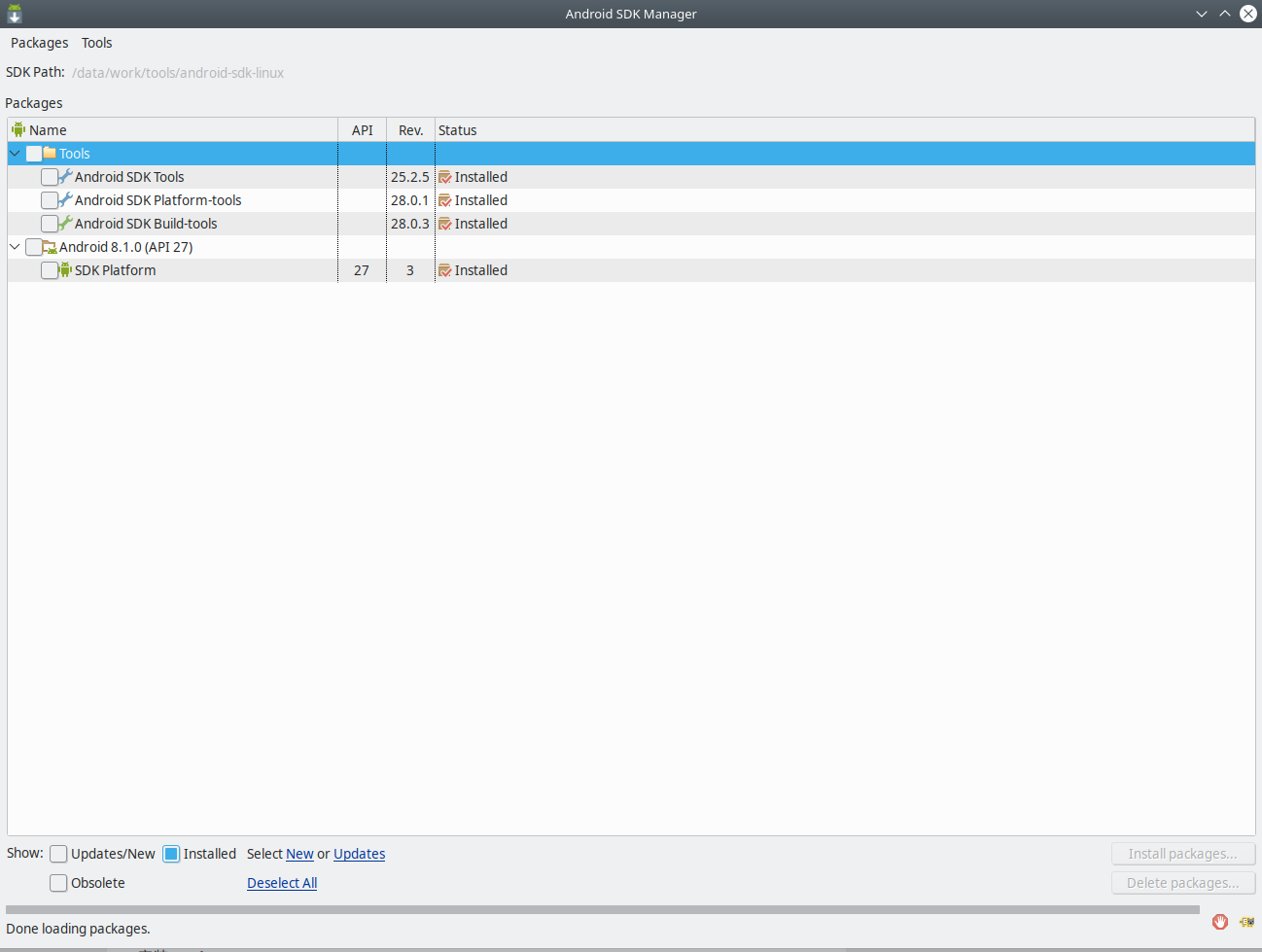The width and height of the screenshot is (1262, 952).
Task: Open the log window icon at bottom right
Action: pyautogui.click(x=1246, y=921)
